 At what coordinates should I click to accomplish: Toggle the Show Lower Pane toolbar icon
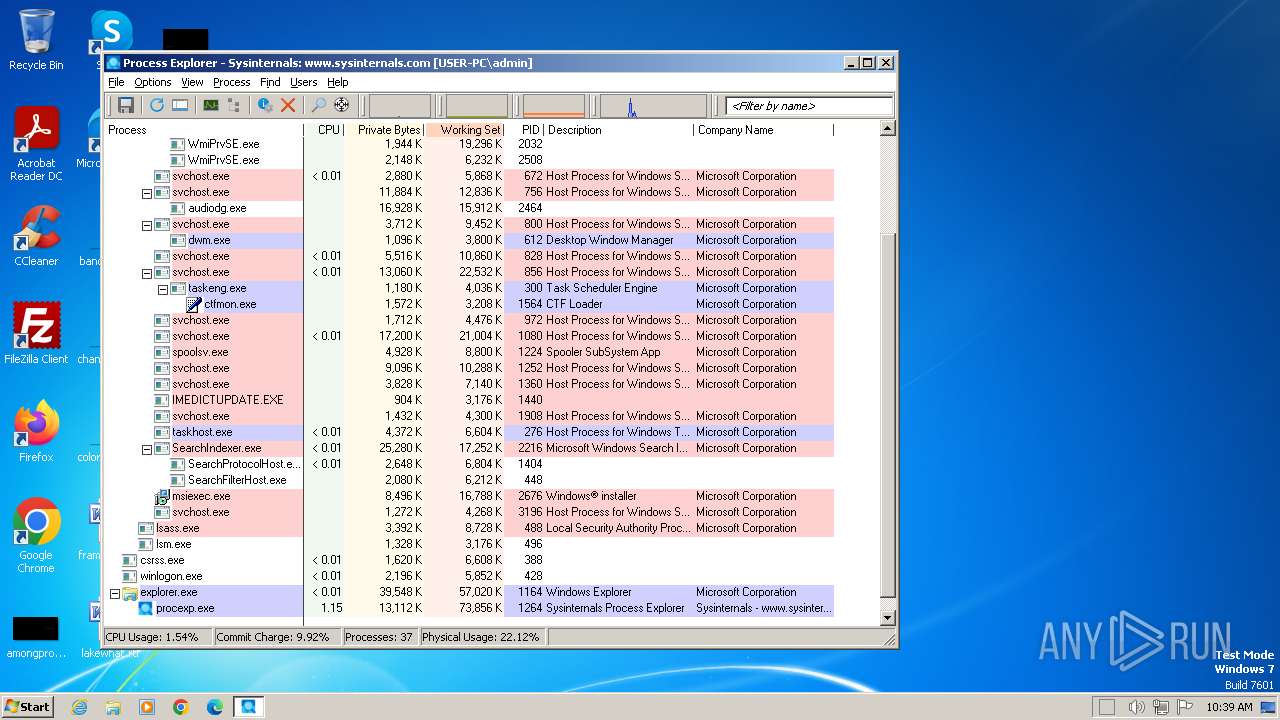[180, 105]
